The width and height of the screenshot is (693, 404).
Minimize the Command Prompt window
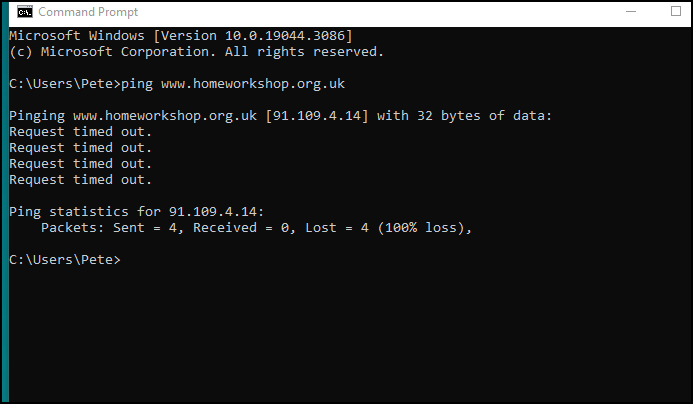pyautogui.click(x=631, y=11)
